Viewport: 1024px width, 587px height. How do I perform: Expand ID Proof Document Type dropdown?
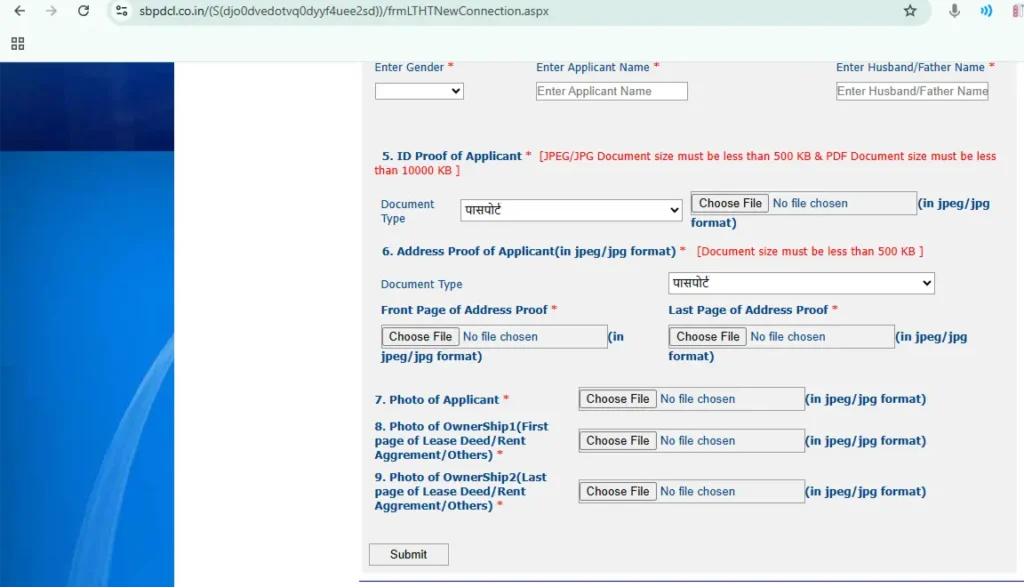pos(571,211)
